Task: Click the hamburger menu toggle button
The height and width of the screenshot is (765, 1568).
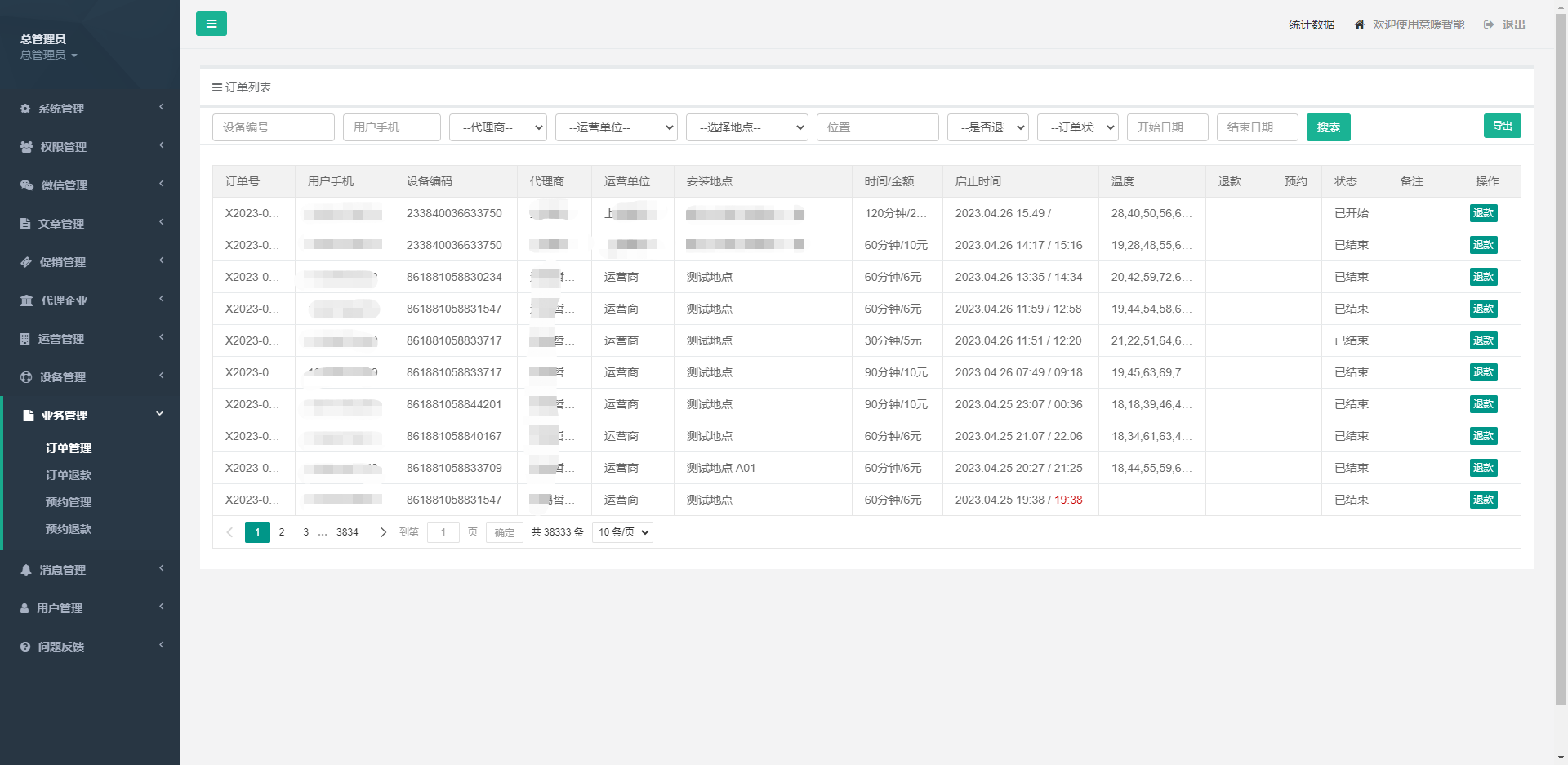Action: click(x=211, y=24)
